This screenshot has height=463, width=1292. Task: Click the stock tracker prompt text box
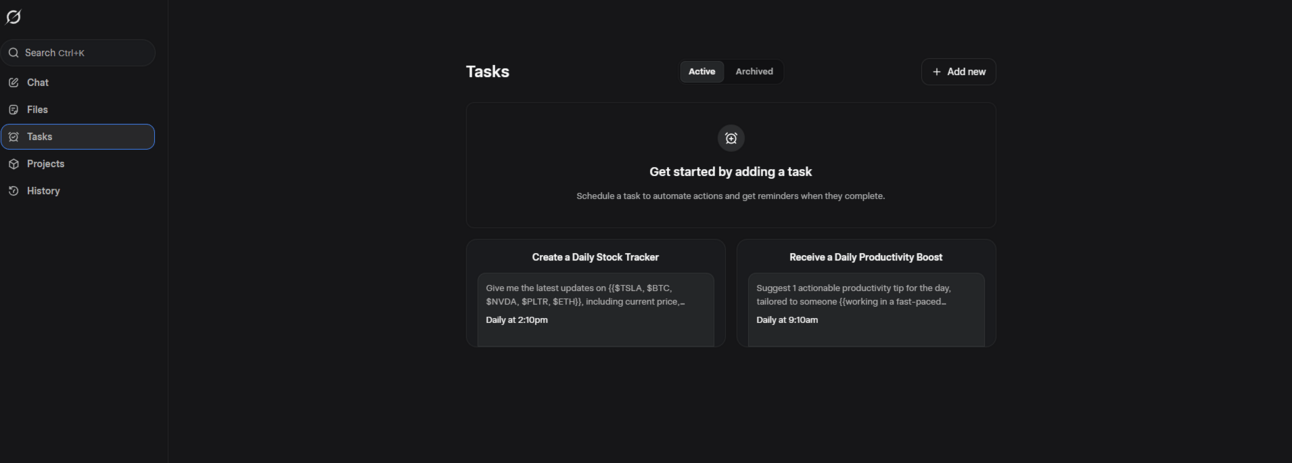click(596, 310)
